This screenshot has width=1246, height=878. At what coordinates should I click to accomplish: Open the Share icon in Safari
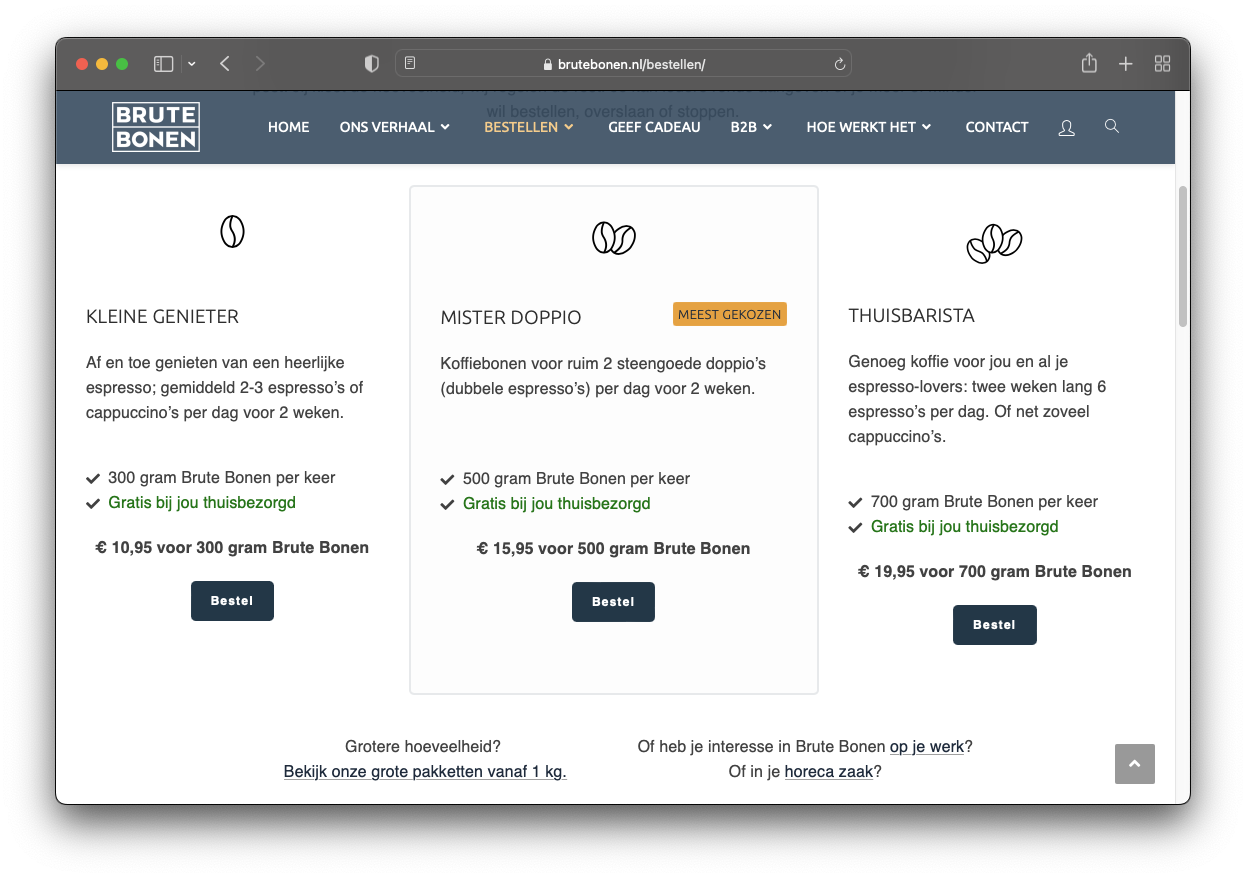pos(1089,63)
